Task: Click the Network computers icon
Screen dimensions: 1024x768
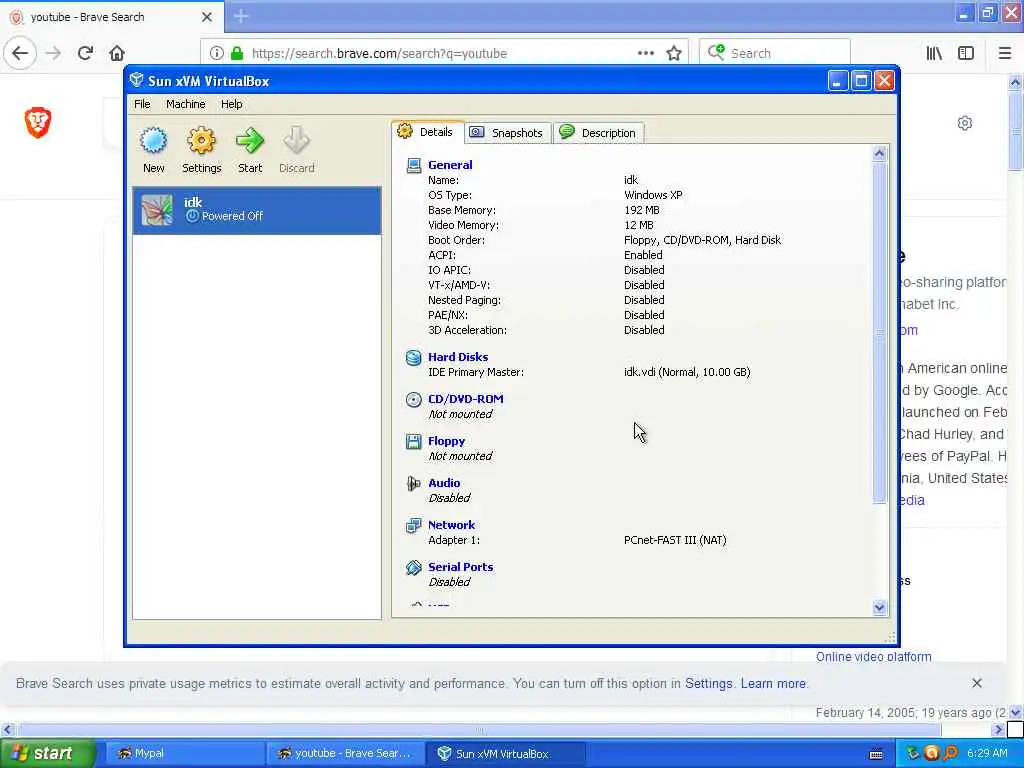Action: coord(413,525)
